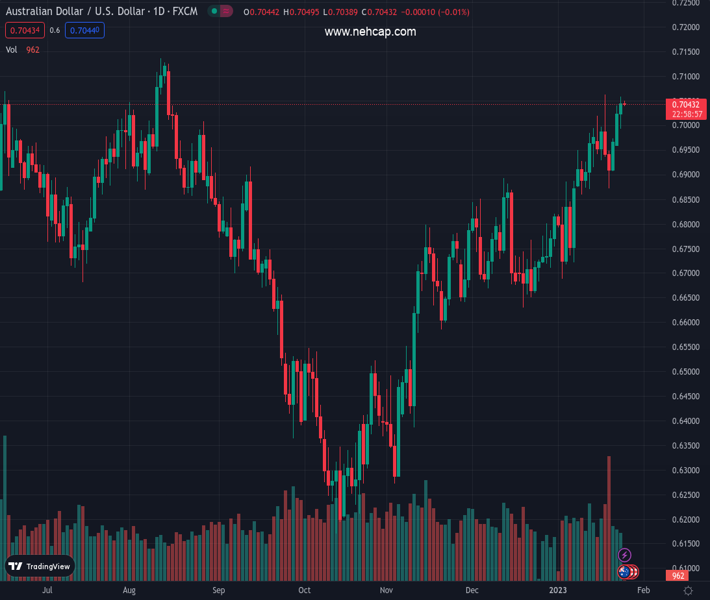Click the Feb label on time axis

point(642,591)
